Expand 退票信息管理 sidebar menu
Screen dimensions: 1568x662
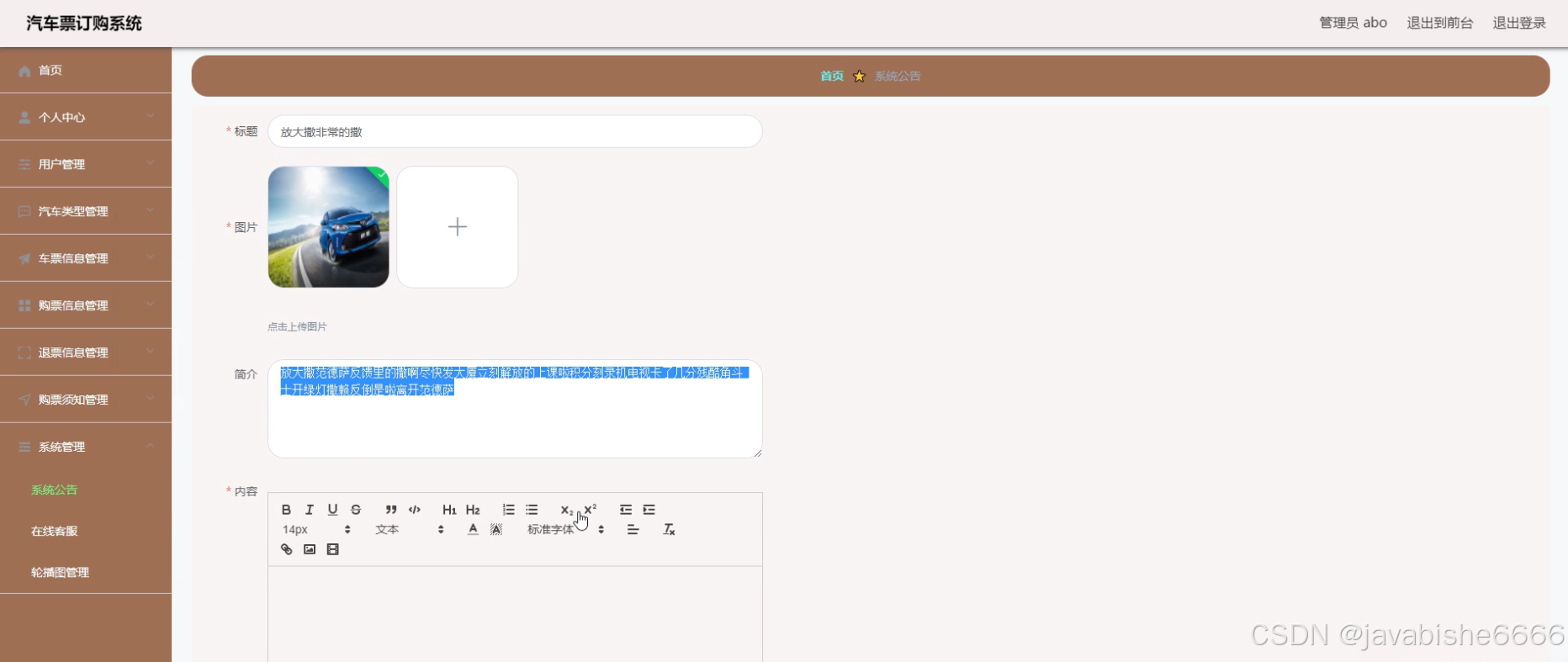pyautogui.click(x=86, y=352)
